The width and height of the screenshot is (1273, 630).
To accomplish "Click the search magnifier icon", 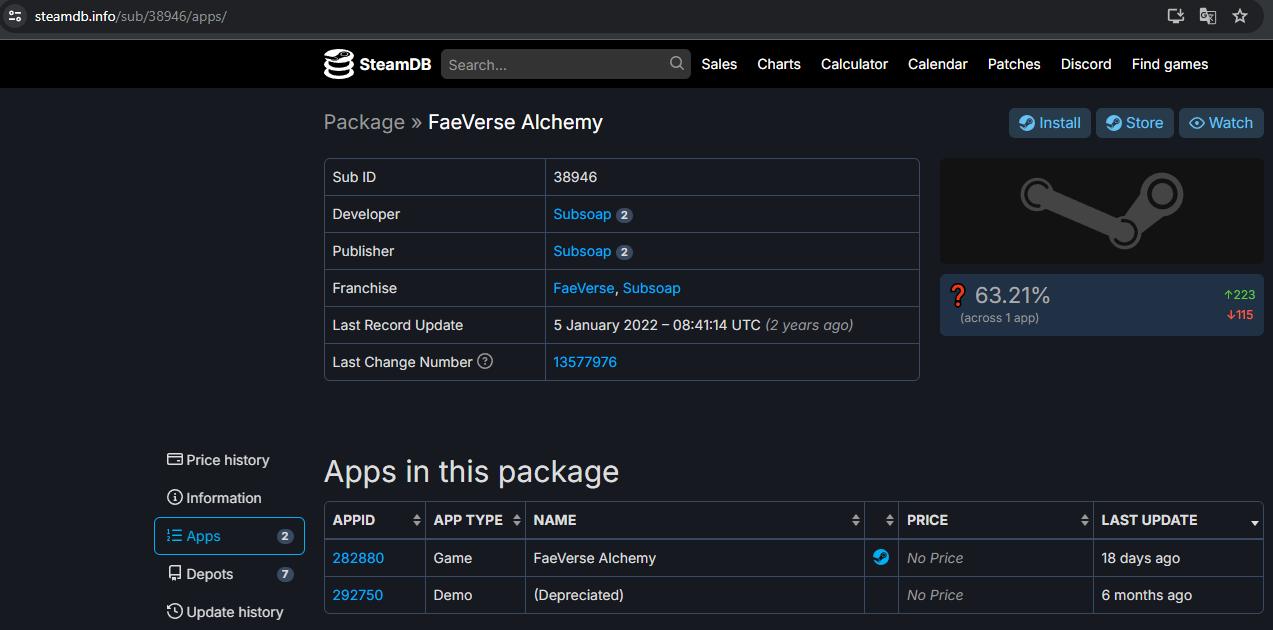I will pyautogui.click(x=677, y=64).
